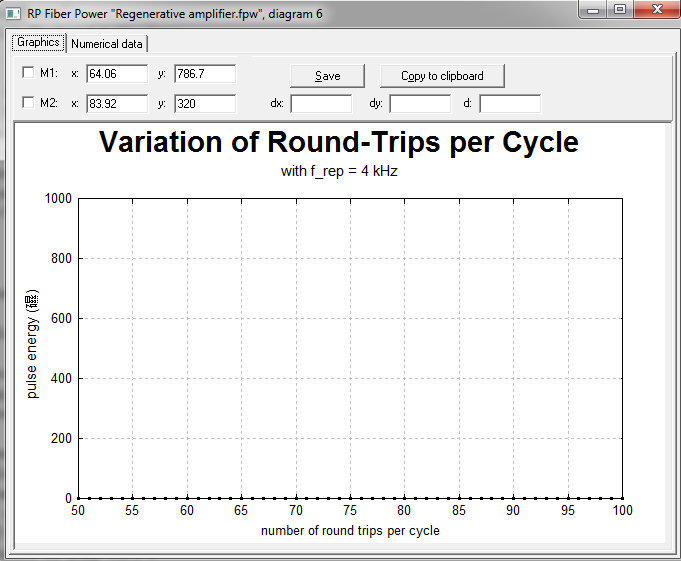Maximize the diagram window
Image resolution: width=681 pixels, height=561 pixels.
[620, 10]
